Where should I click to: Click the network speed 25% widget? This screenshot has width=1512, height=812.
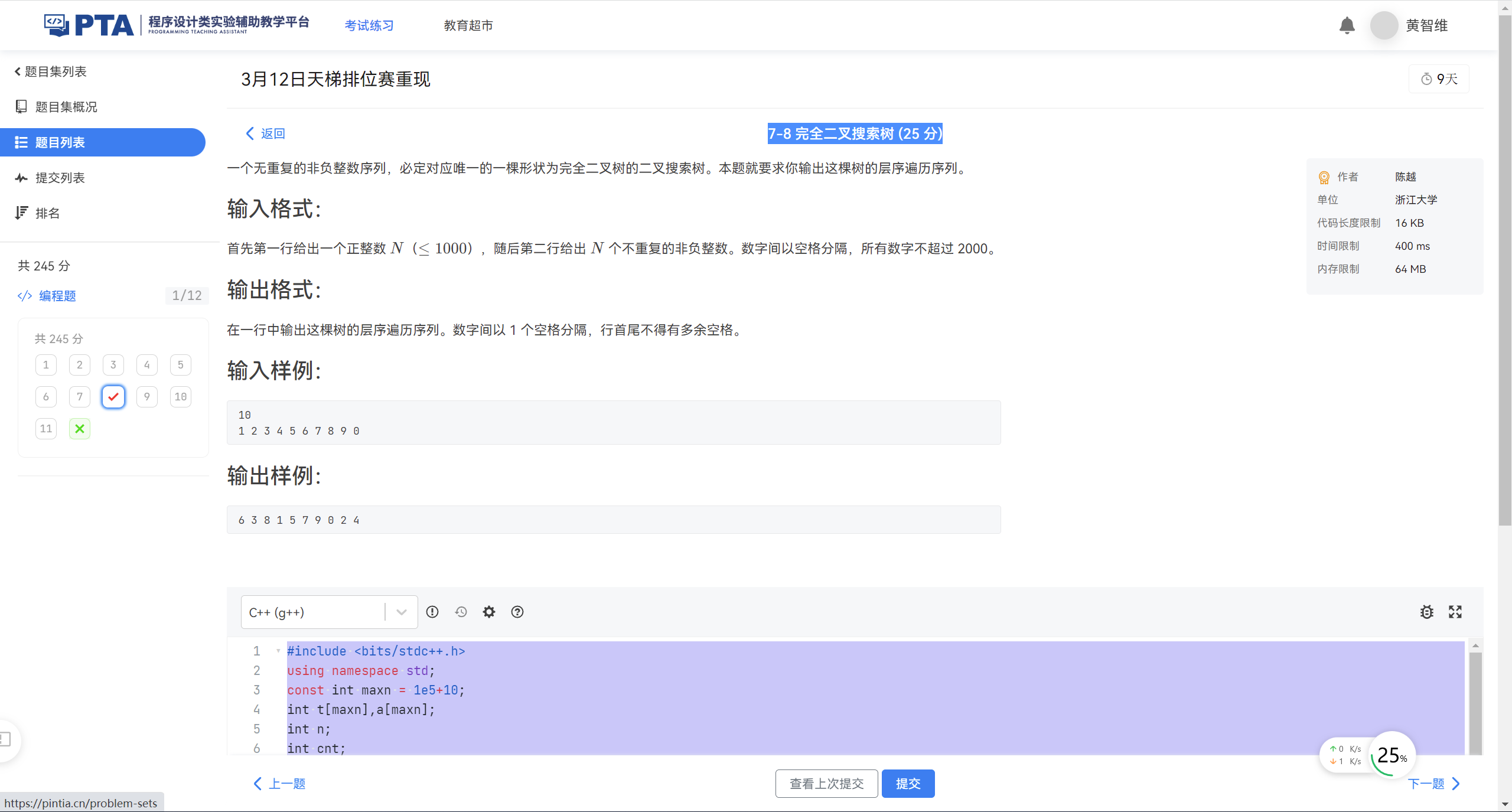[1368, 755]
